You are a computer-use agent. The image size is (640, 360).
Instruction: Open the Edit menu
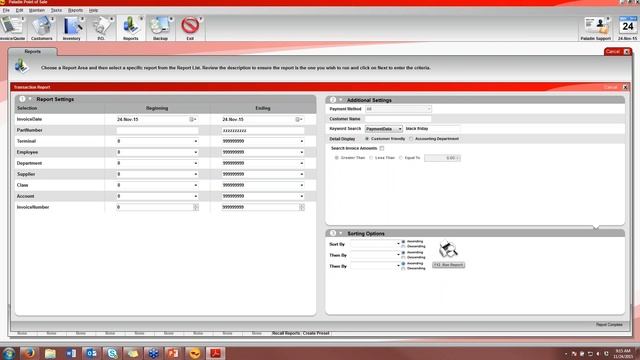19,10
